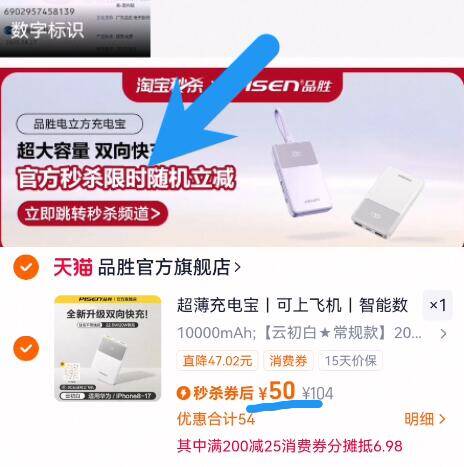Click the ×1 quantity stepper
This screenshot has height=467, width=464.
[x=438, y=305]
